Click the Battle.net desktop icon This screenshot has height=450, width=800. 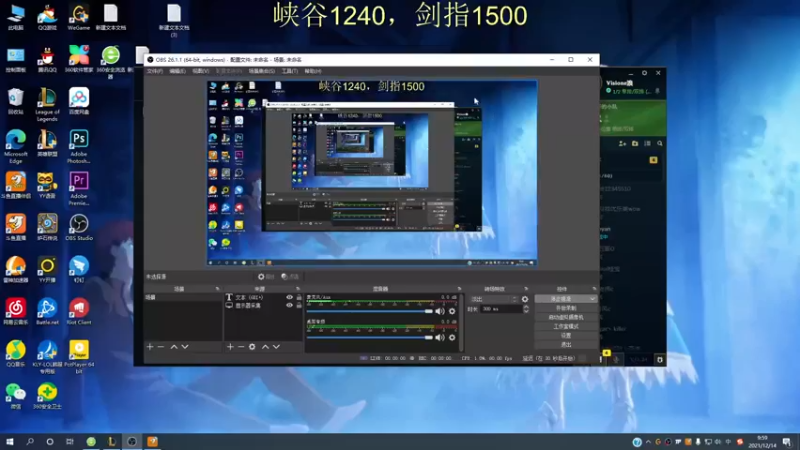(47, 312)
